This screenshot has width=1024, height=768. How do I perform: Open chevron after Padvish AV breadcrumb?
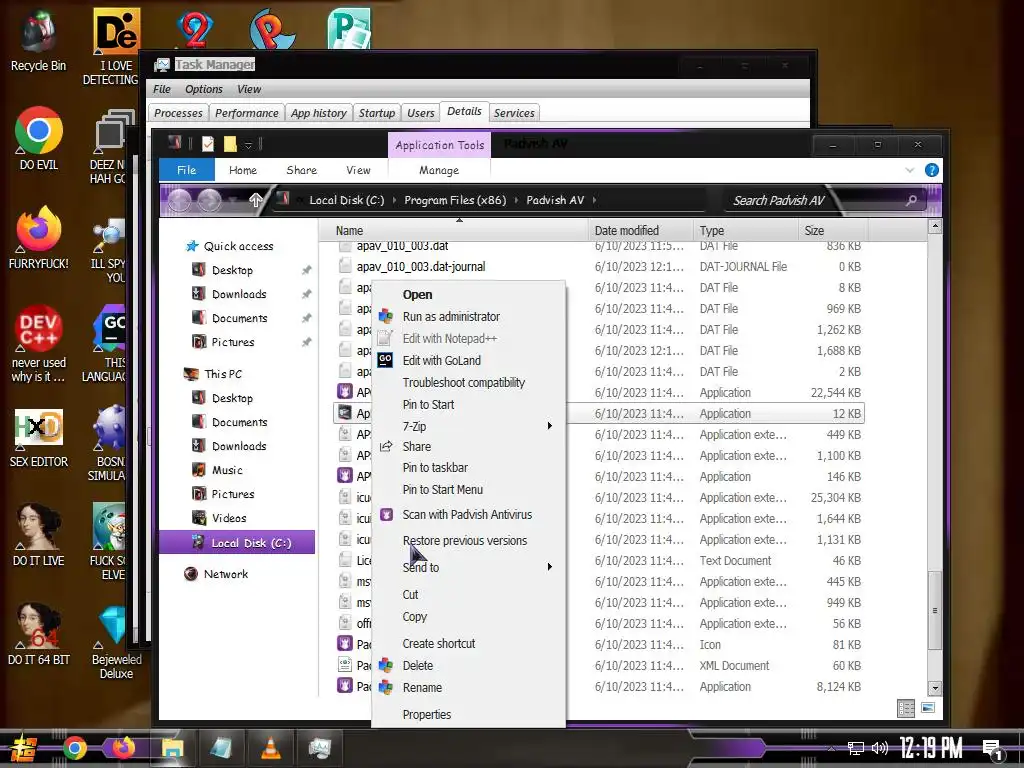click(594, 200)
